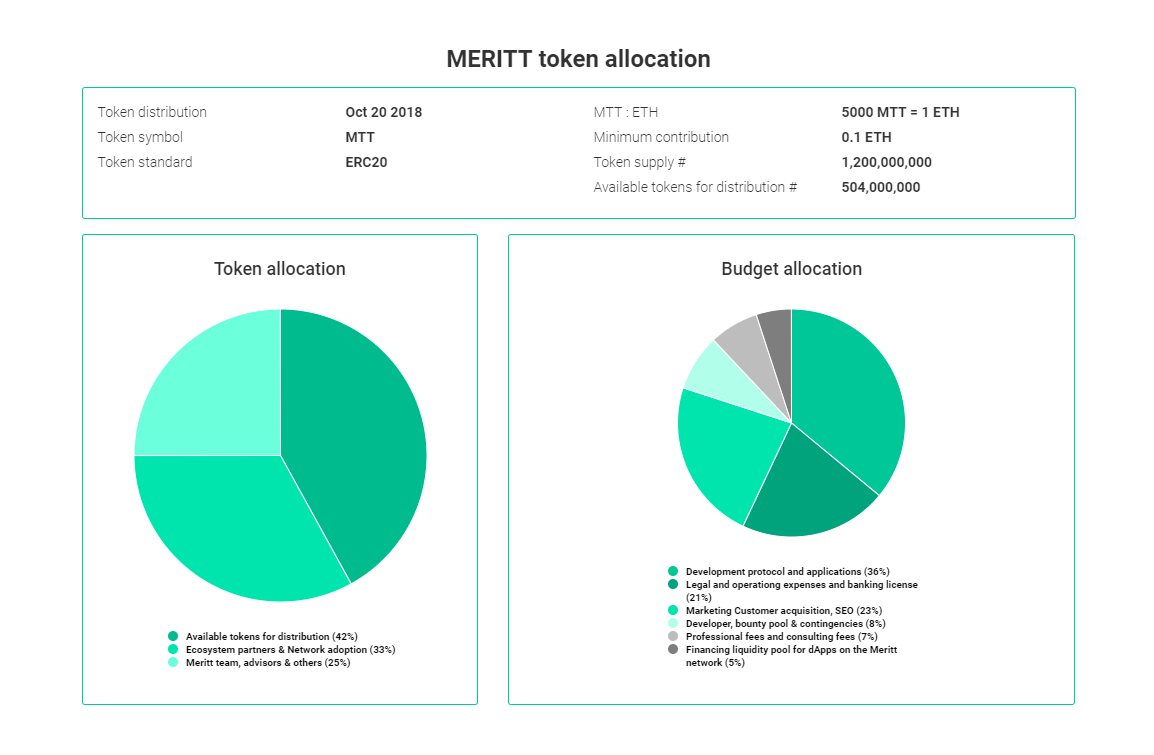Select the 25% light mint token pie slice
1154x755 pixels.
(x=213, y=390)
